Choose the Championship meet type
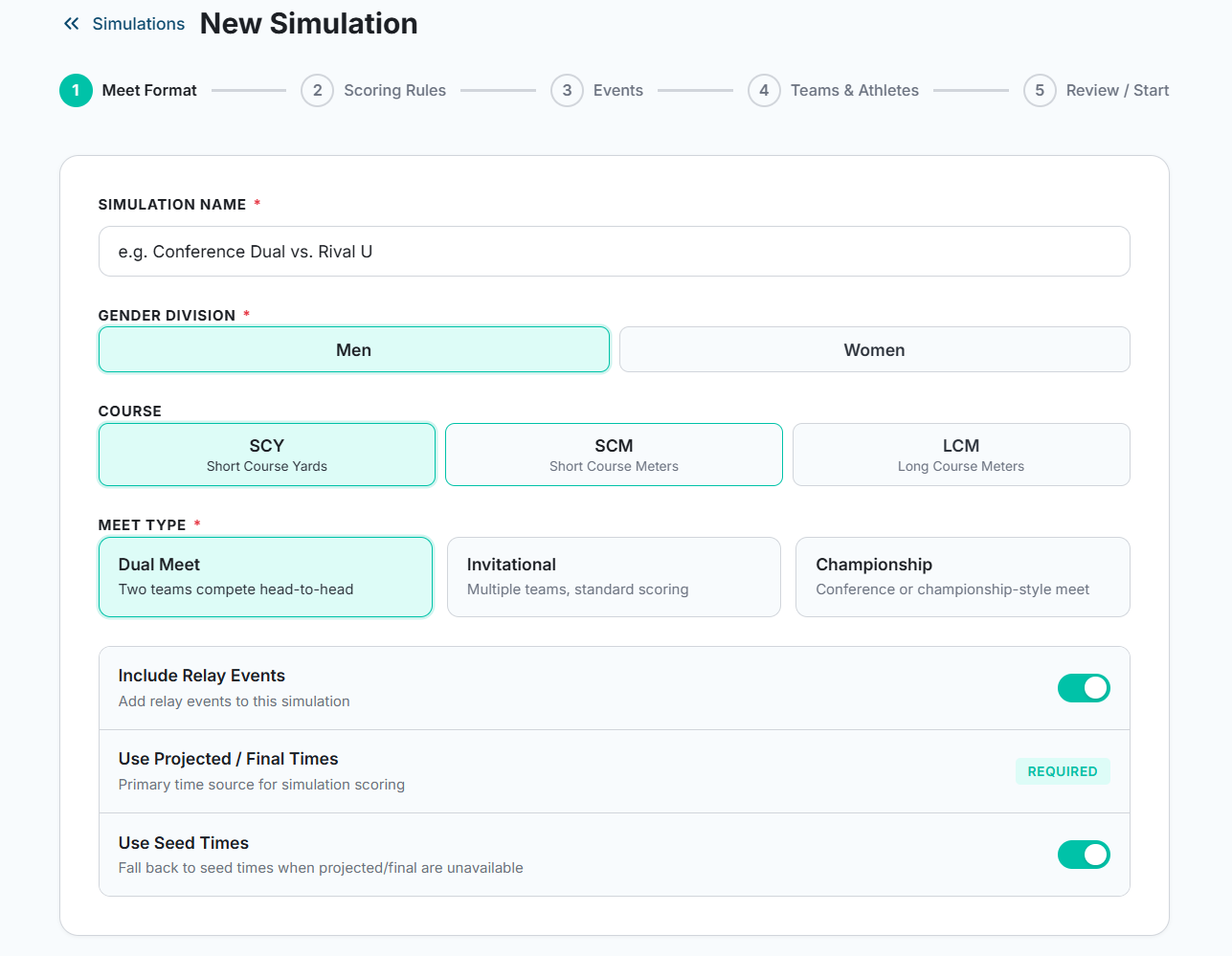 [x=962, y=576]
